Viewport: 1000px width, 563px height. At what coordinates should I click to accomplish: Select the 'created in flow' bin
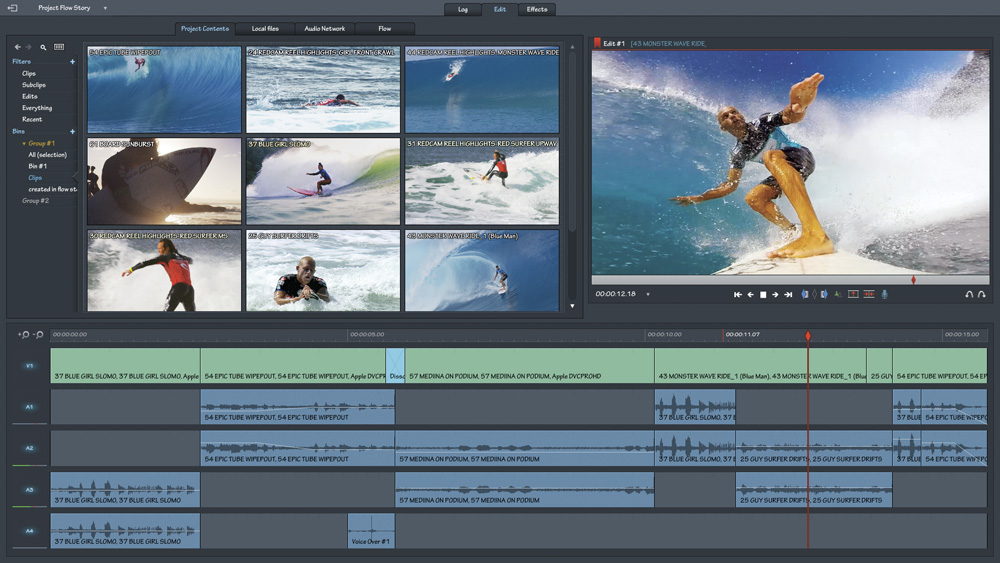coord(52,189)
